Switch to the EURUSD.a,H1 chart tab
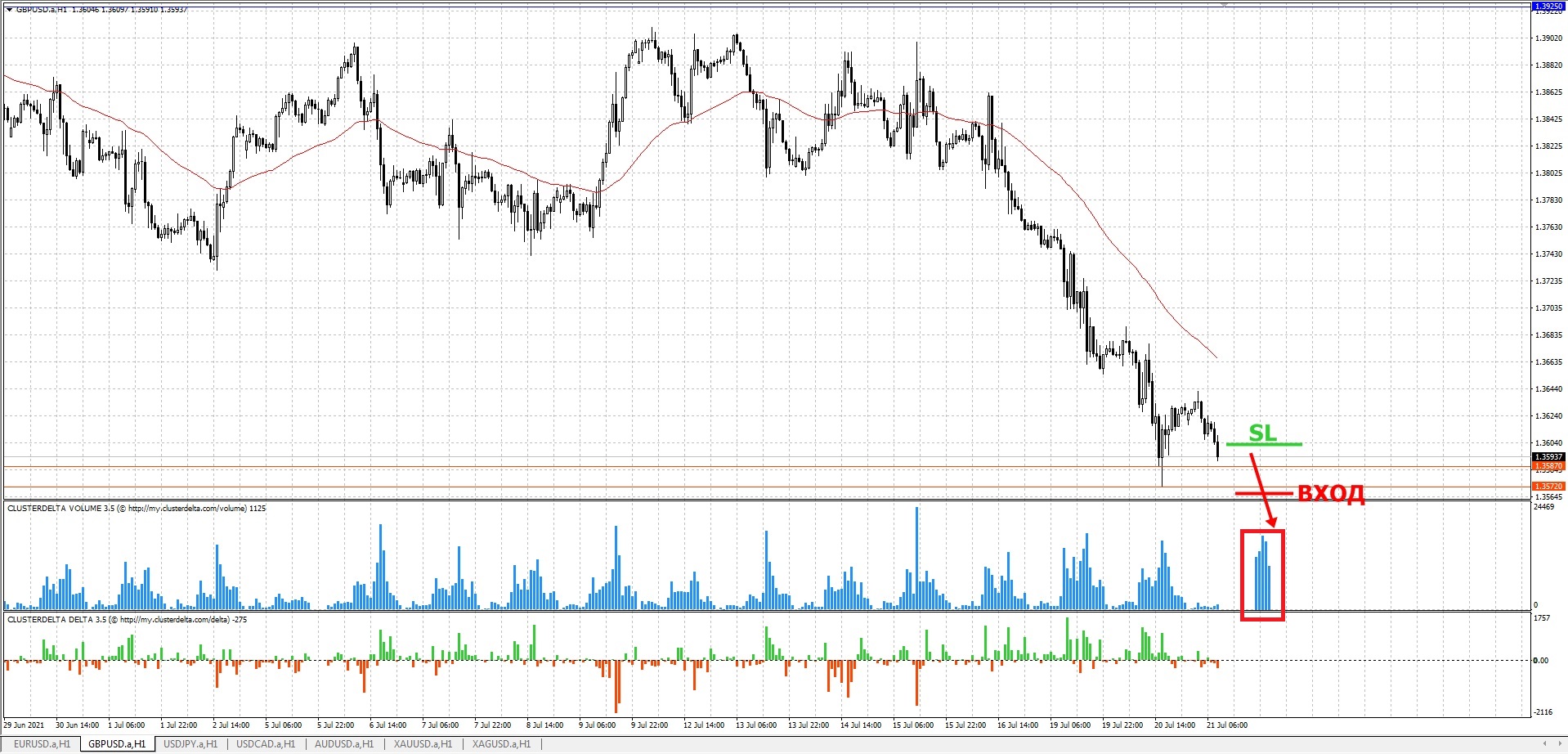 click(x=42, y=744)
